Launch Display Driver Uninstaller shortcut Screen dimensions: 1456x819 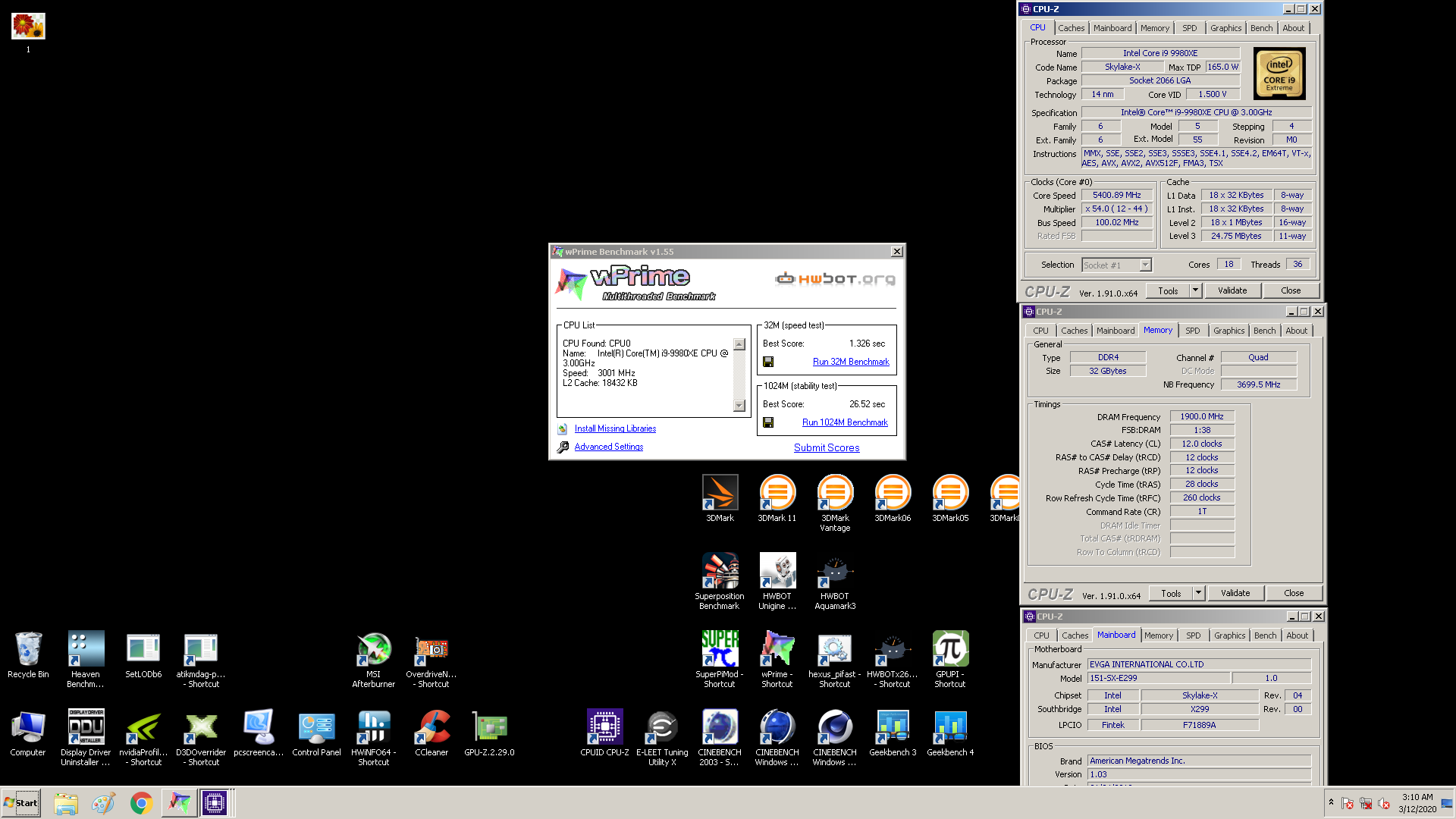[x=86, y=737]
